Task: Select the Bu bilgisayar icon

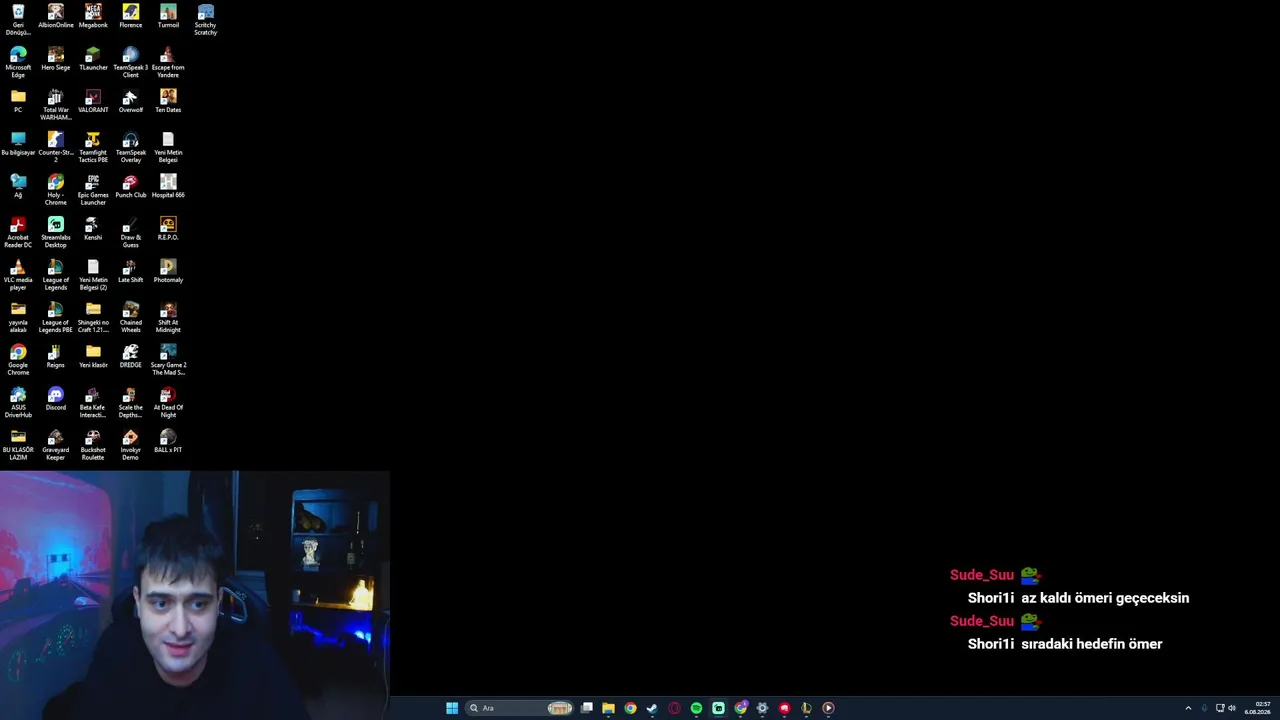Action: tap(18, 143)
